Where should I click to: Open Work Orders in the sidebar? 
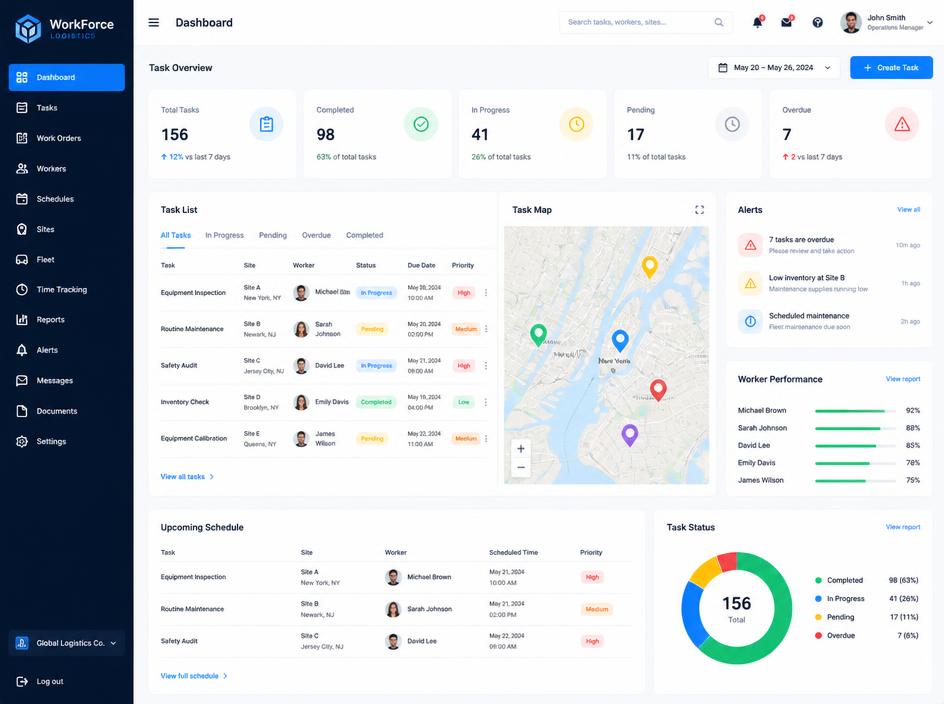(67, 138)
